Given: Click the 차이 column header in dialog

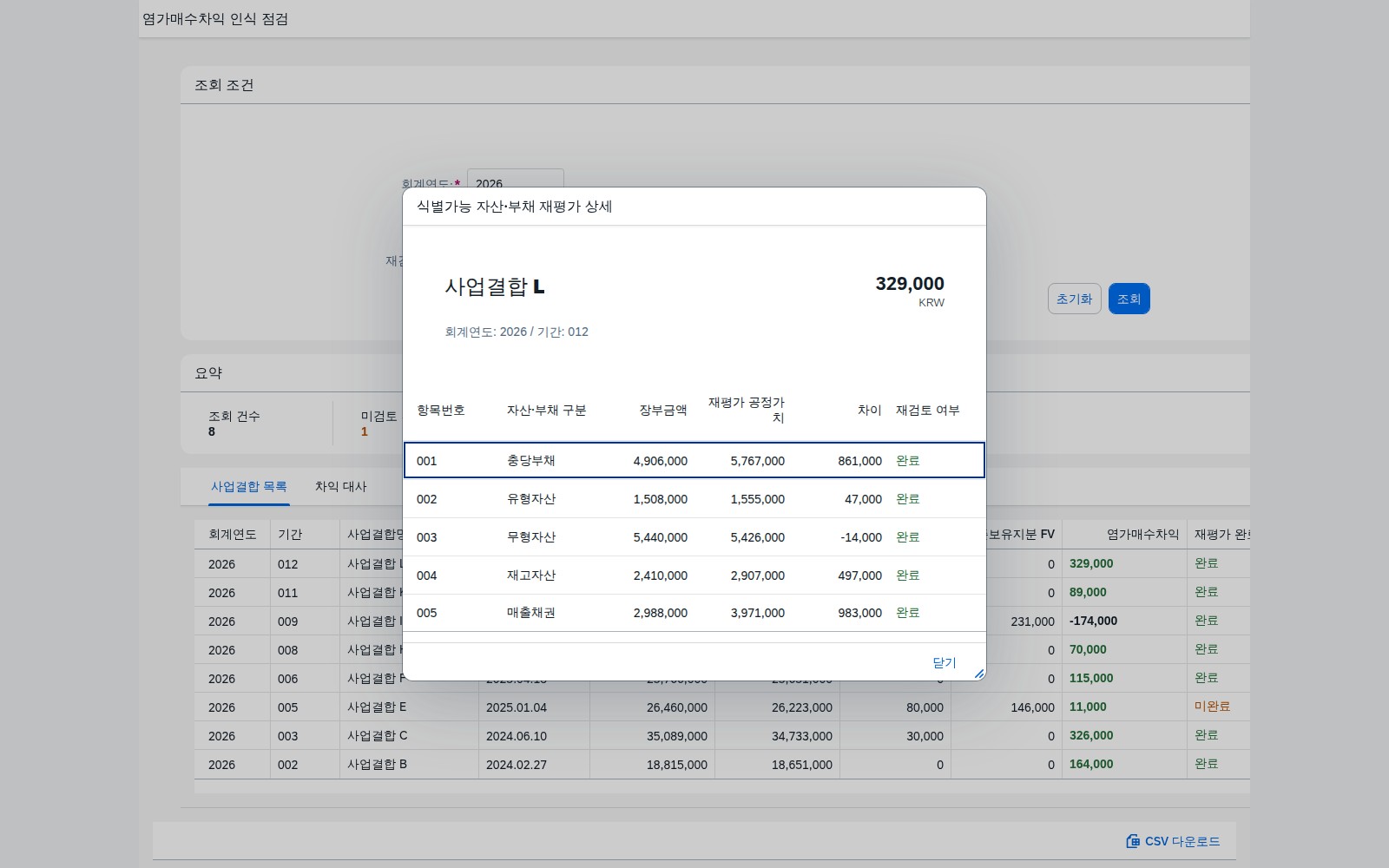Looking at the screenshot, I should (869, 410).
